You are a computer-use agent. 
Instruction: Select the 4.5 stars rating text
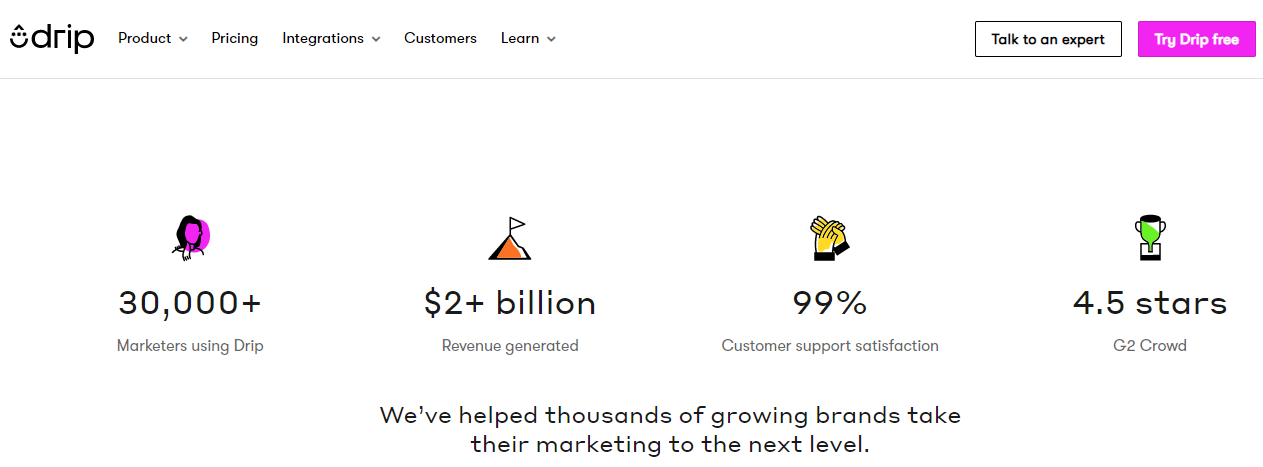1150,303
